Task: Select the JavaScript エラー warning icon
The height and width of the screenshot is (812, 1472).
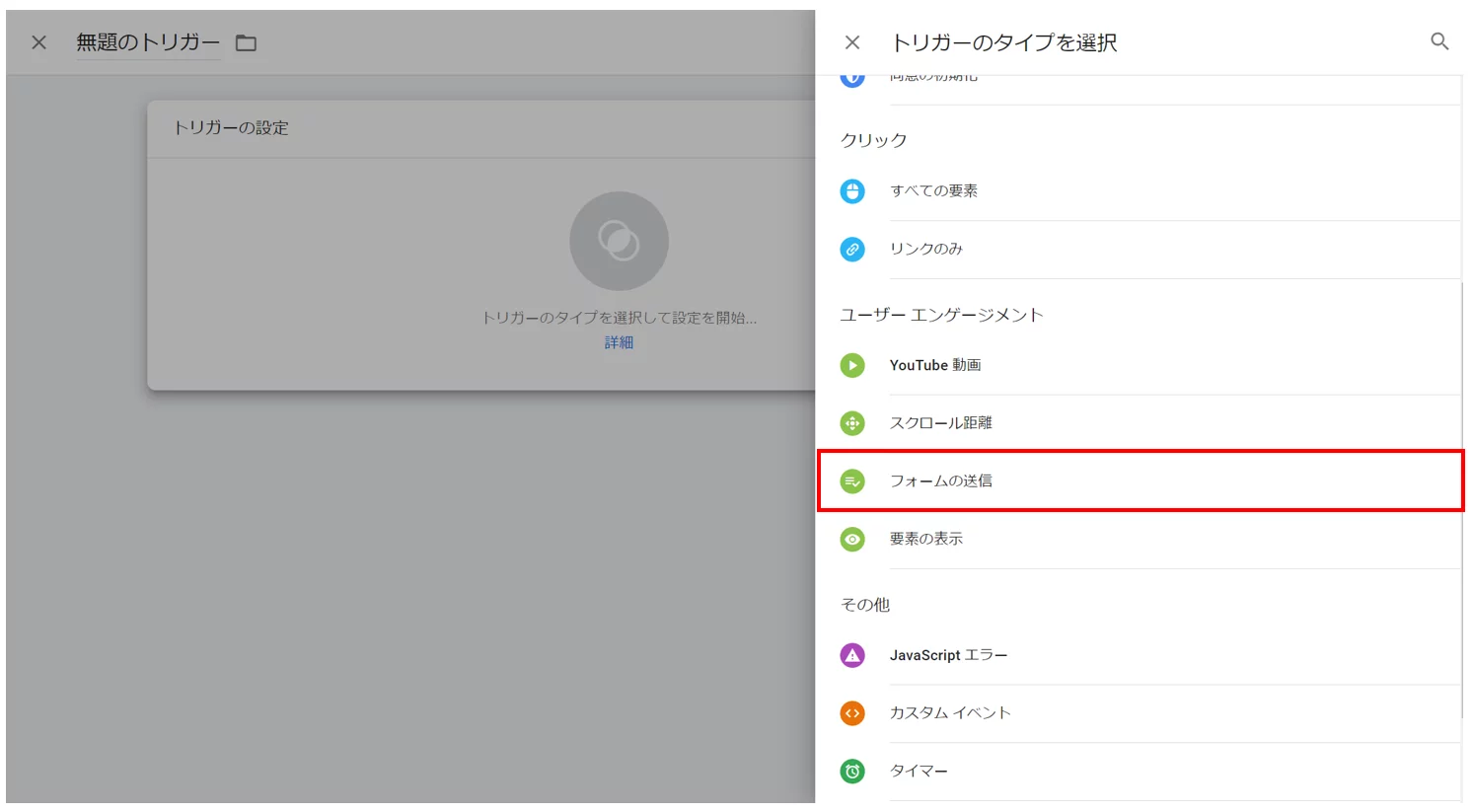Action: [851, 654]
